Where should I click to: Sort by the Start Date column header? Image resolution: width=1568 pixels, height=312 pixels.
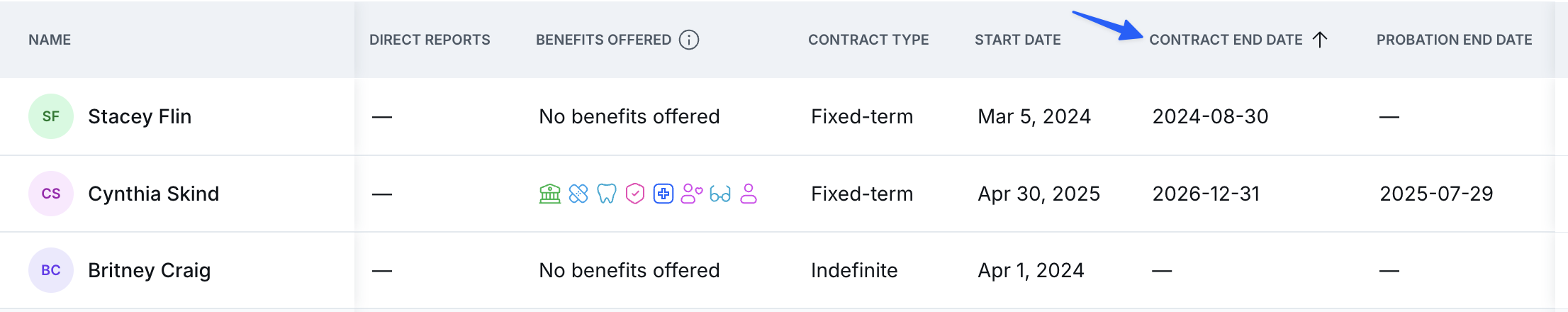(x=1017, y=40)
